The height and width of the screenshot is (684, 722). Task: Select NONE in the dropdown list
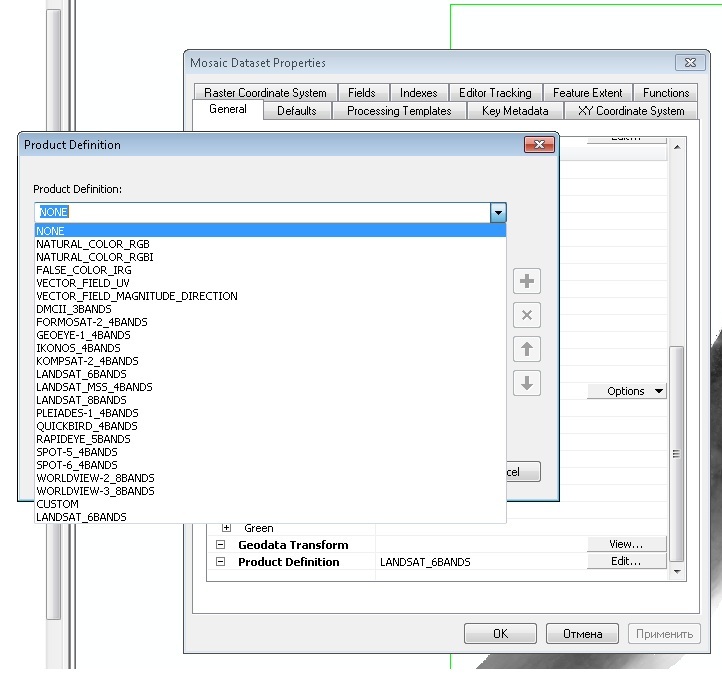tap(270, 231)
